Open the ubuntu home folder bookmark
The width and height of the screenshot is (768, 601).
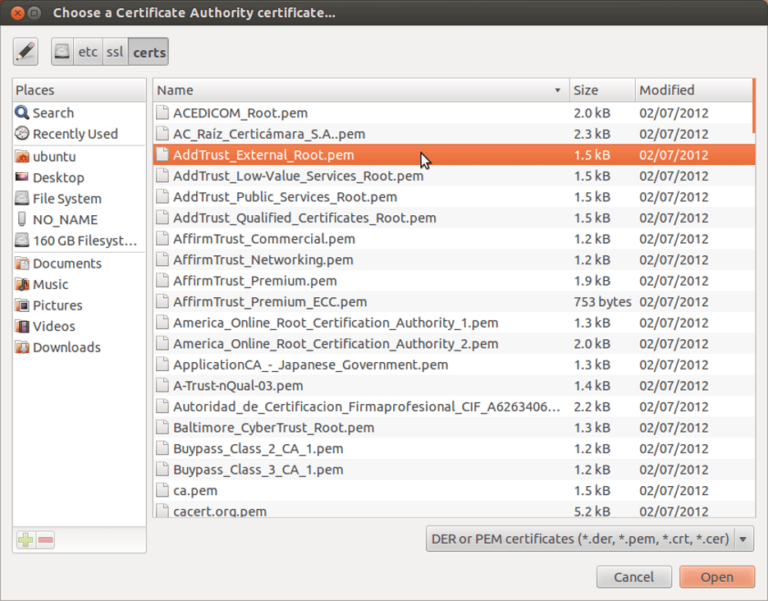(x=54, y=157)
